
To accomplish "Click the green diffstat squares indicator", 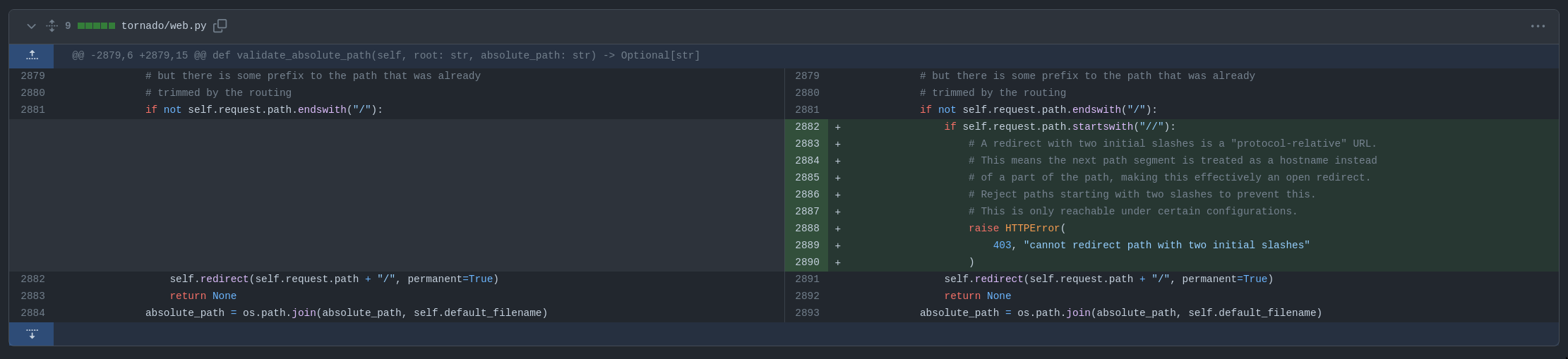I will click(x=96, y=26).
